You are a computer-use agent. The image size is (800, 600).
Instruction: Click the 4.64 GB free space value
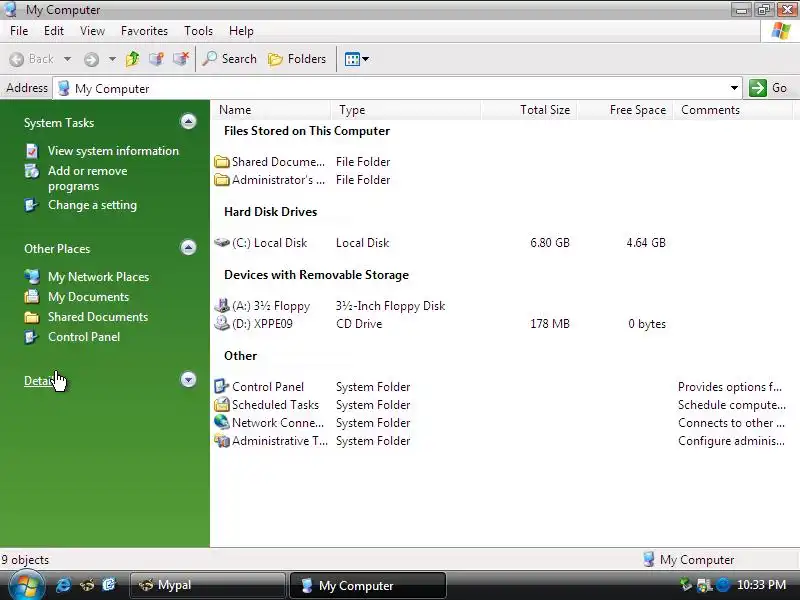point(646,243)
